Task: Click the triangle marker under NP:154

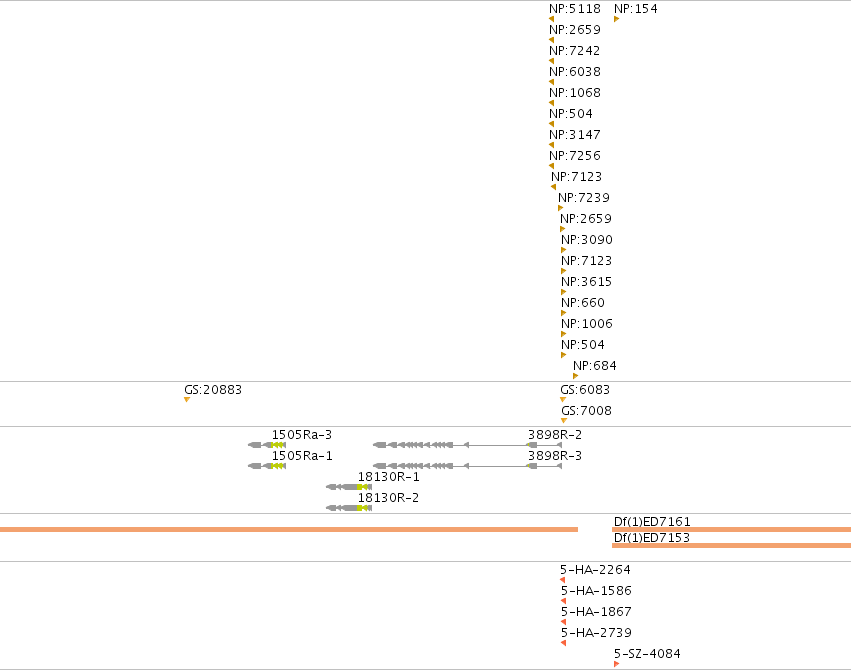Action: pyautogui.click(x=617, y=19)
